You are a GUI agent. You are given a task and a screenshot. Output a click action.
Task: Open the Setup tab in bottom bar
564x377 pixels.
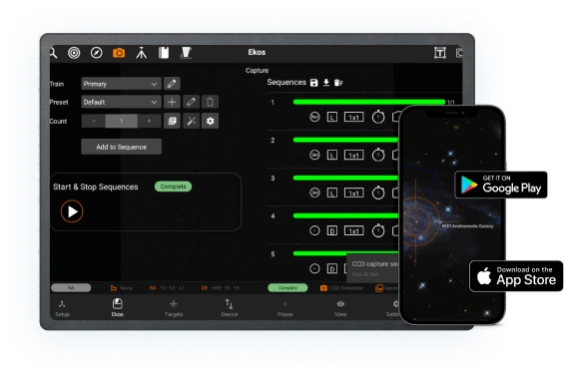[62, 308]
